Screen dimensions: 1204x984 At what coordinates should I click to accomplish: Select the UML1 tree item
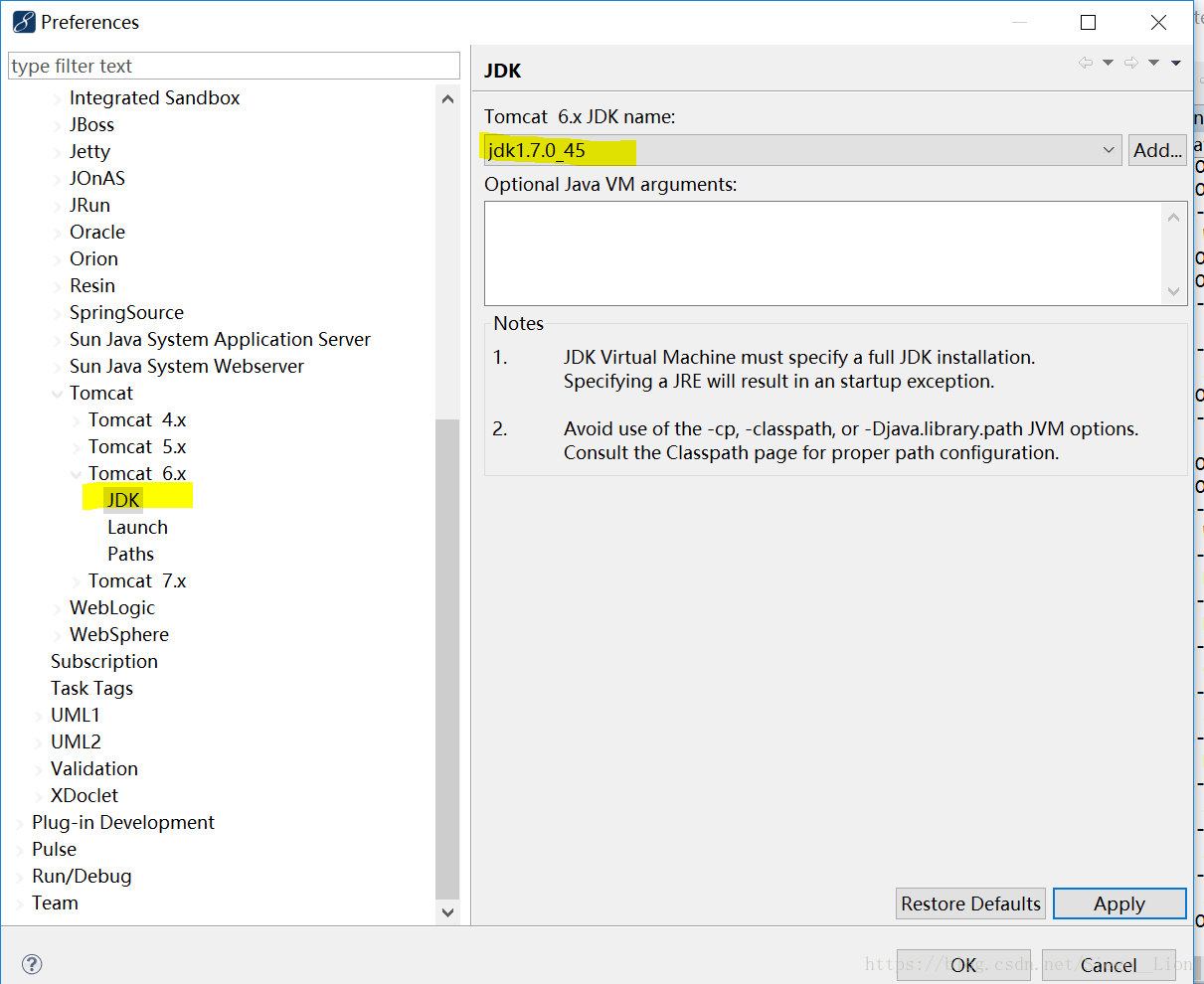[76, 715]
